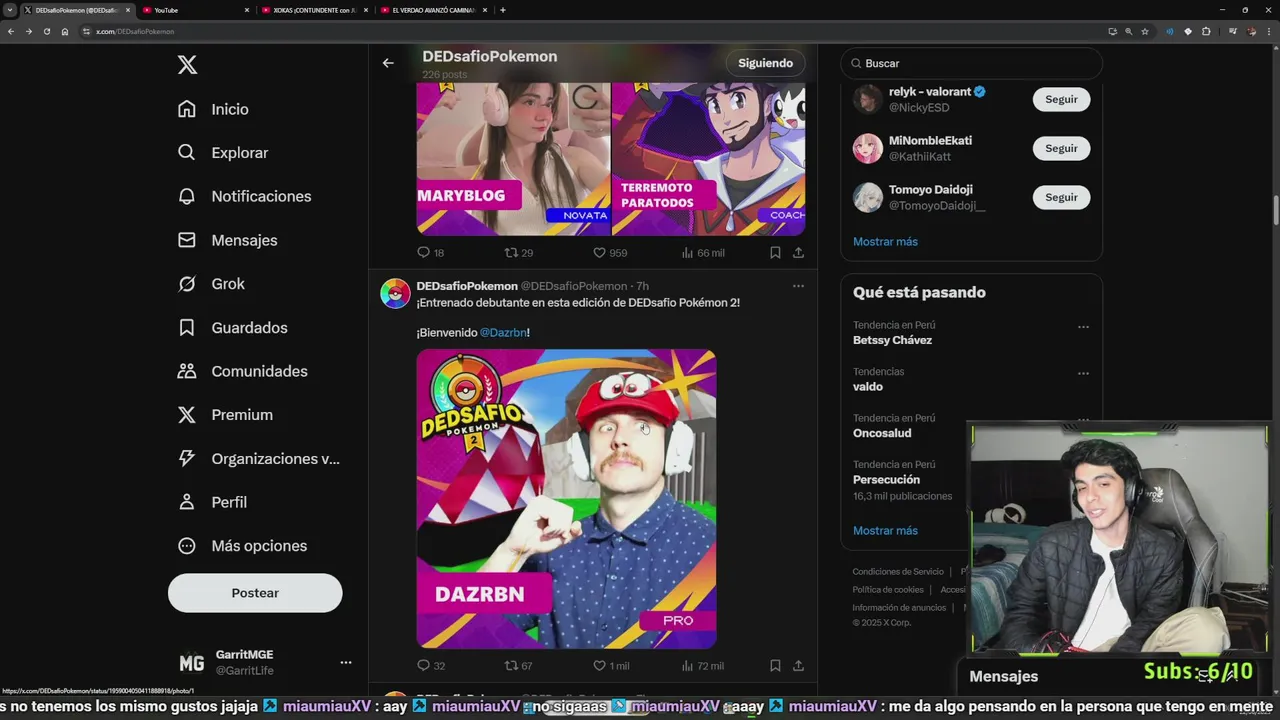Bookmark page with star icon
Screen dimensions: 1280x720
pos(1145,31)
